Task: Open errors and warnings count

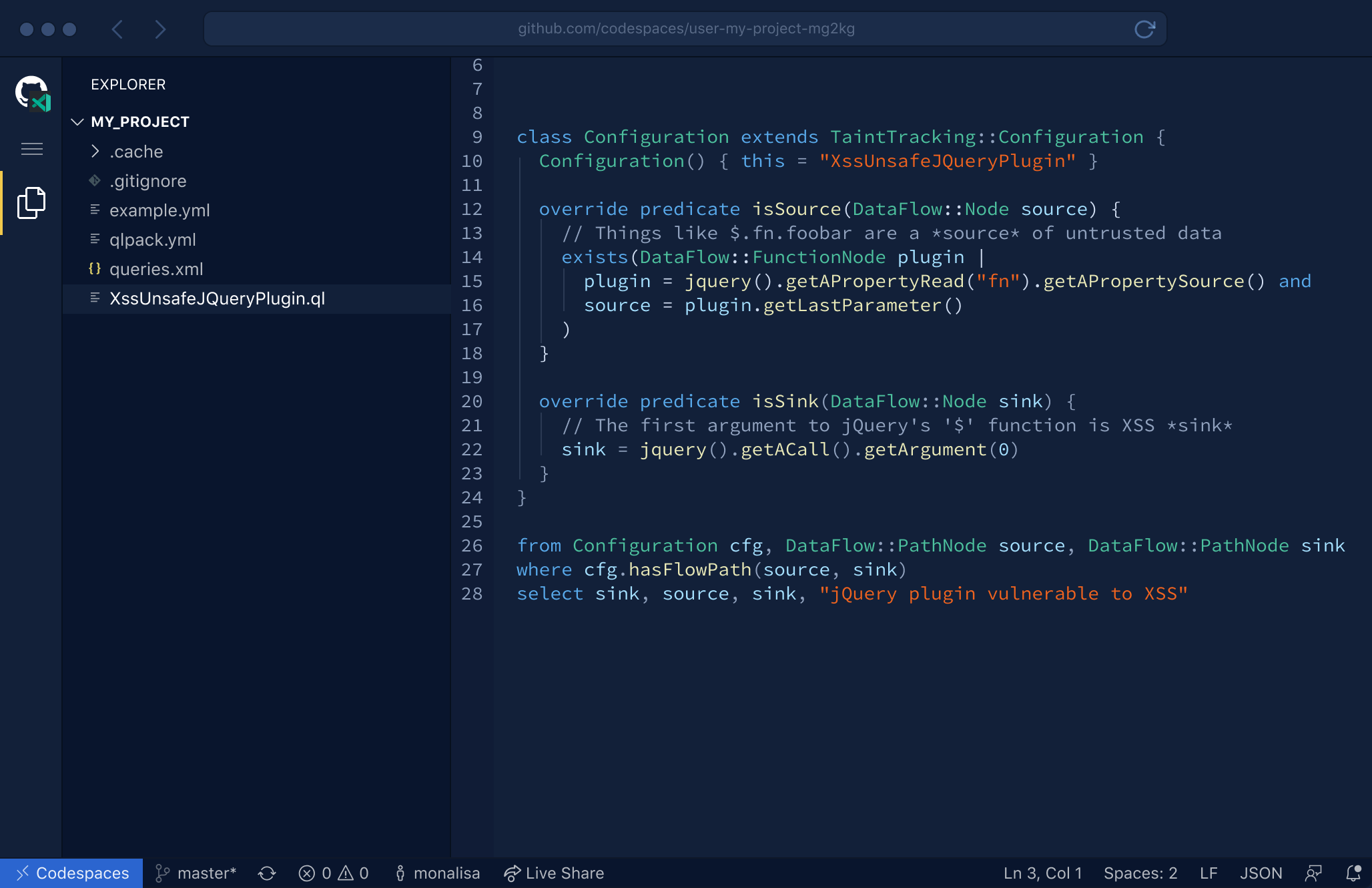Action: coord(334,873)
